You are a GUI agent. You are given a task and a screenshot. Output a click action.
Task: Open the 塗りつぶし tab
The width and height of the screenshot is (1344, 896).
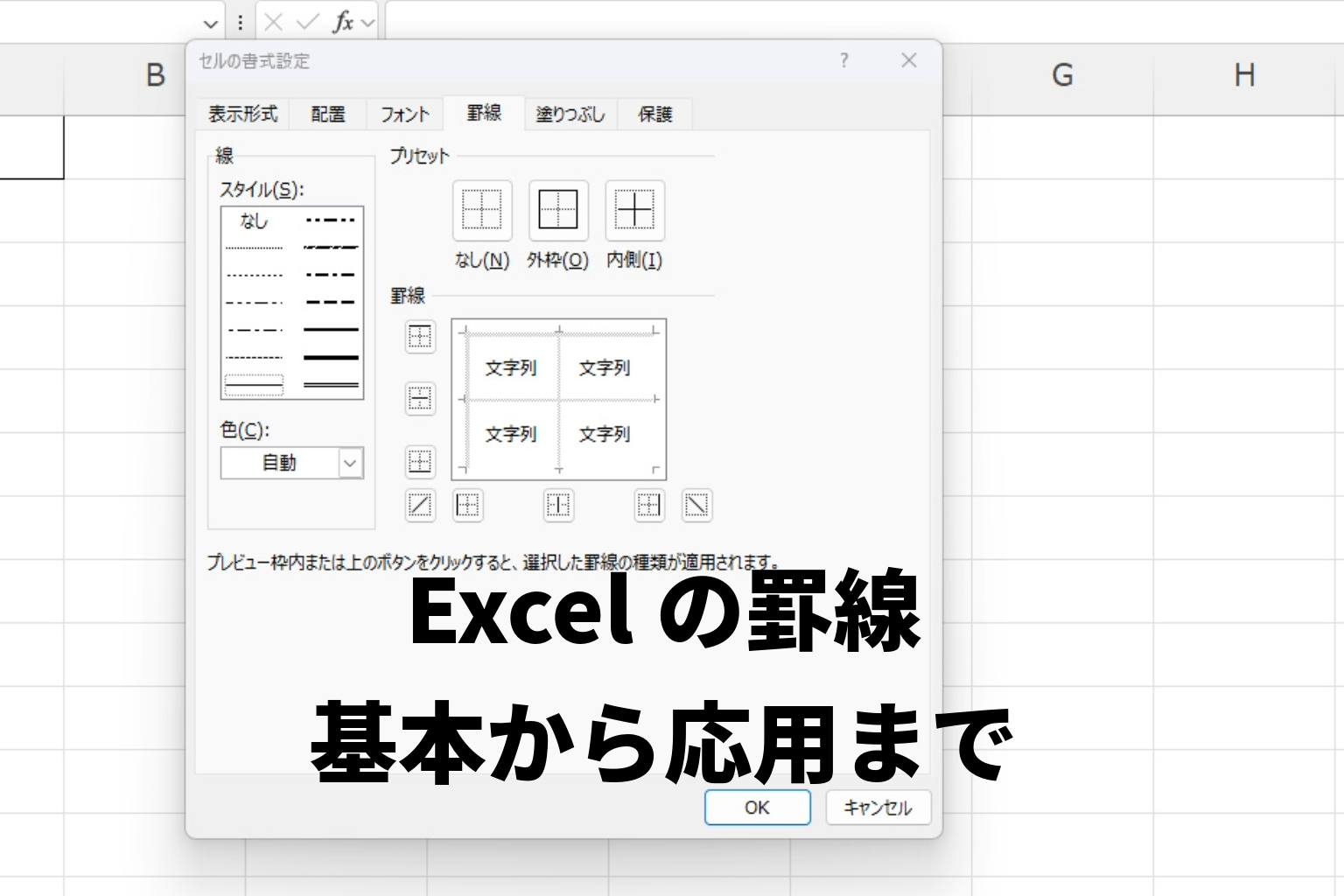tap(570, 114)
